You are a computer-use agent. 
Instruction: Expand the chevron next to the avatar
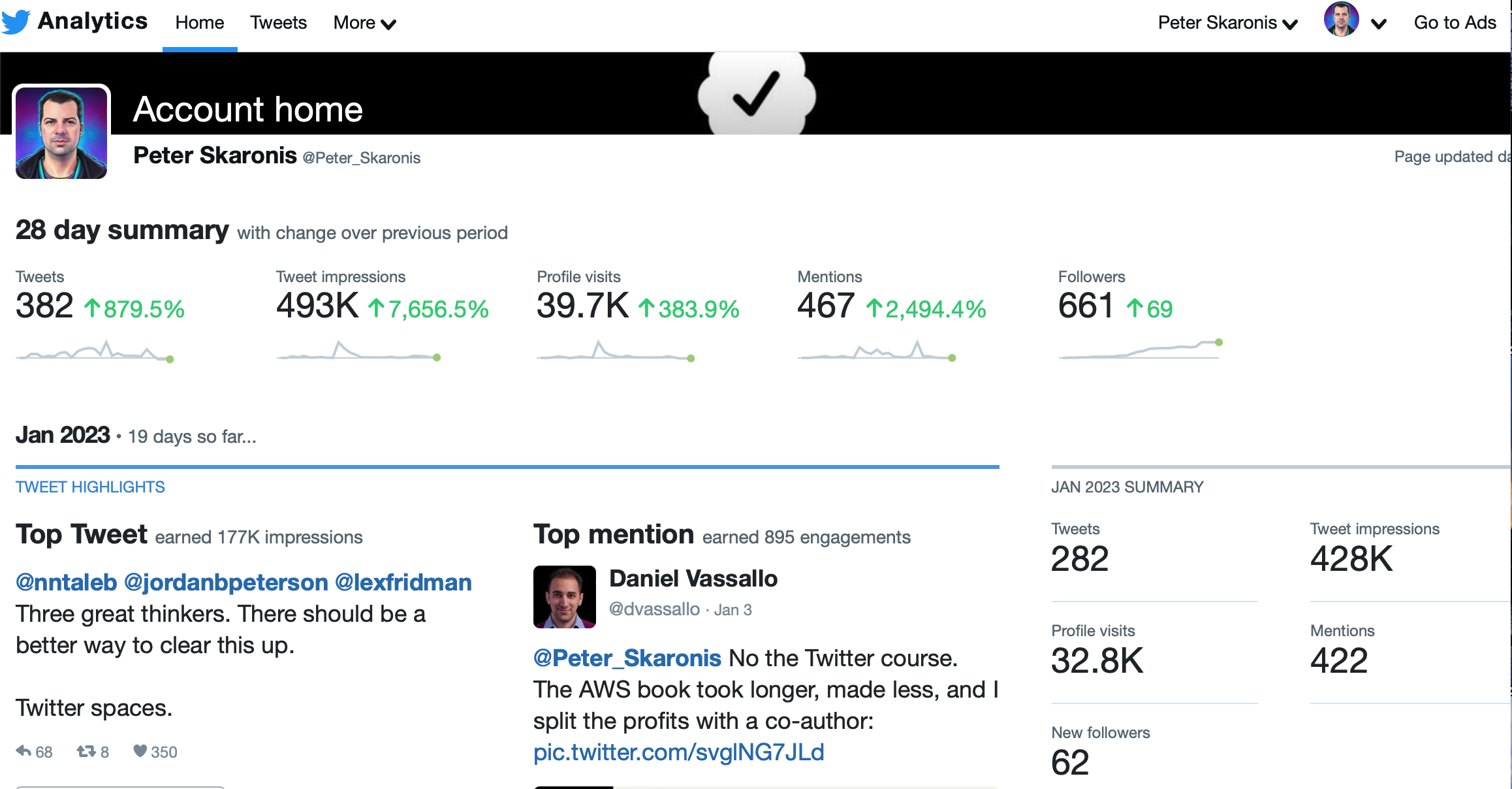coord(1378,24)
